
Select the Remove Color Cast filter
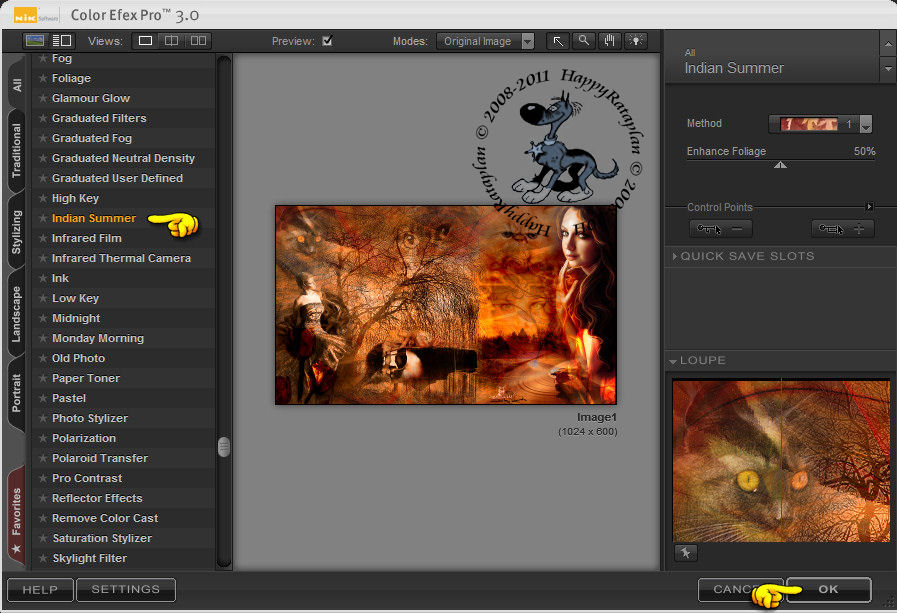point(105,518)
